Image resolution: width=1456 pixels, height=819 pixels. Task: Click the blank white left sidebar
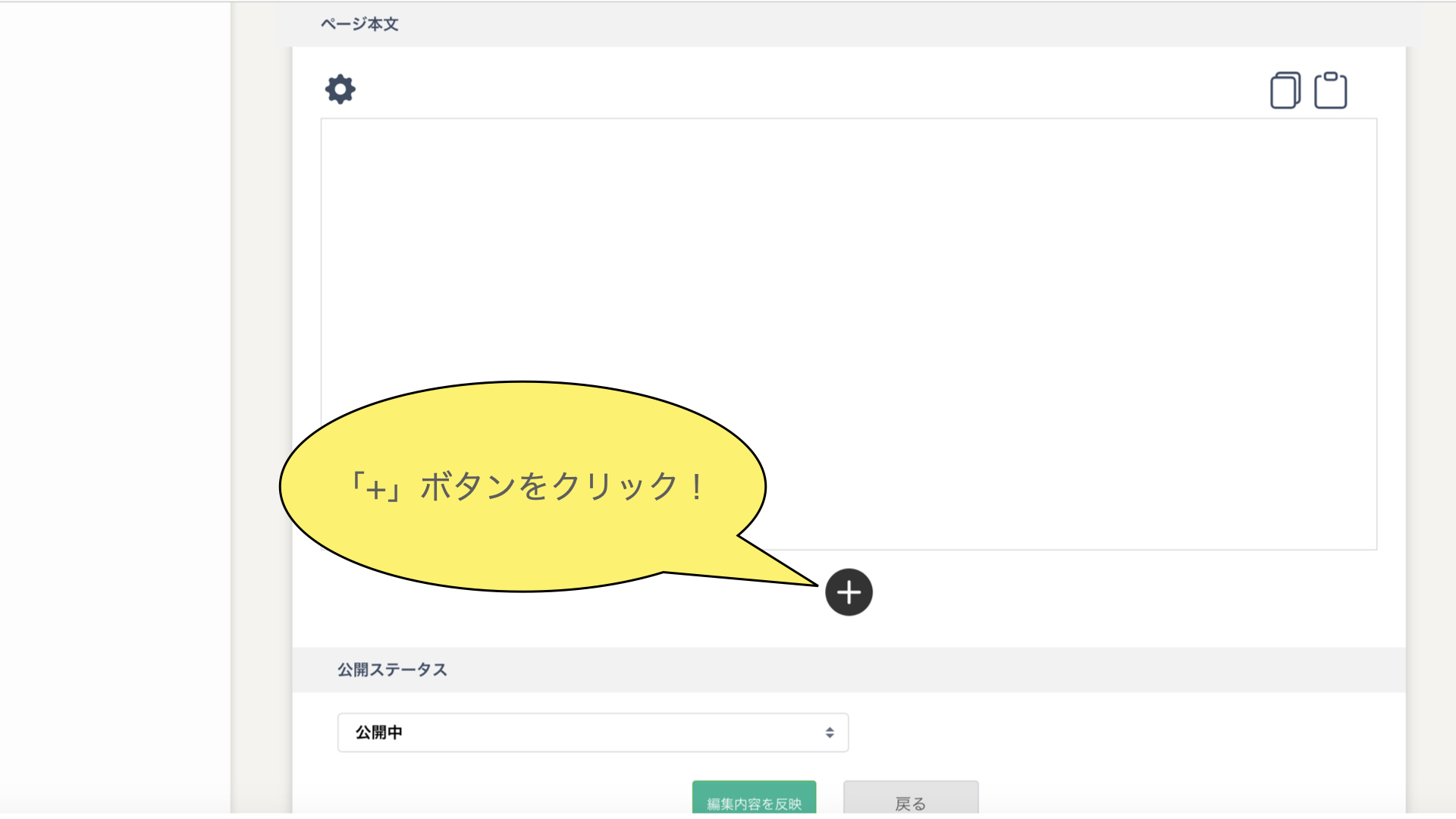114,409
